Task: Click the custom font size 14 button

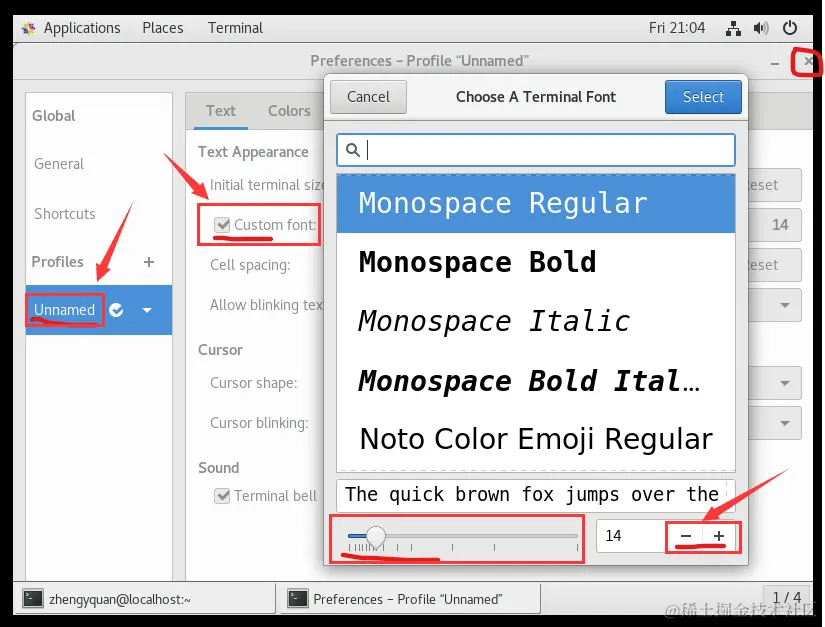Action: pyautogui.click(x=773, y=225)
